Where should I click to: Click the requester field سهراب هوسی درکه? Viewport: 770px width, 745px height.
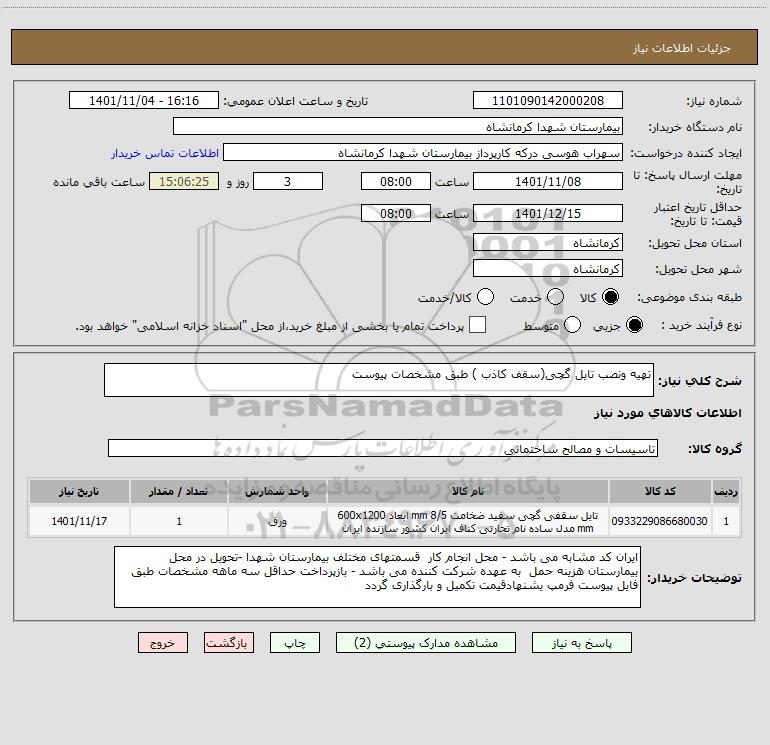click(423, 153)
